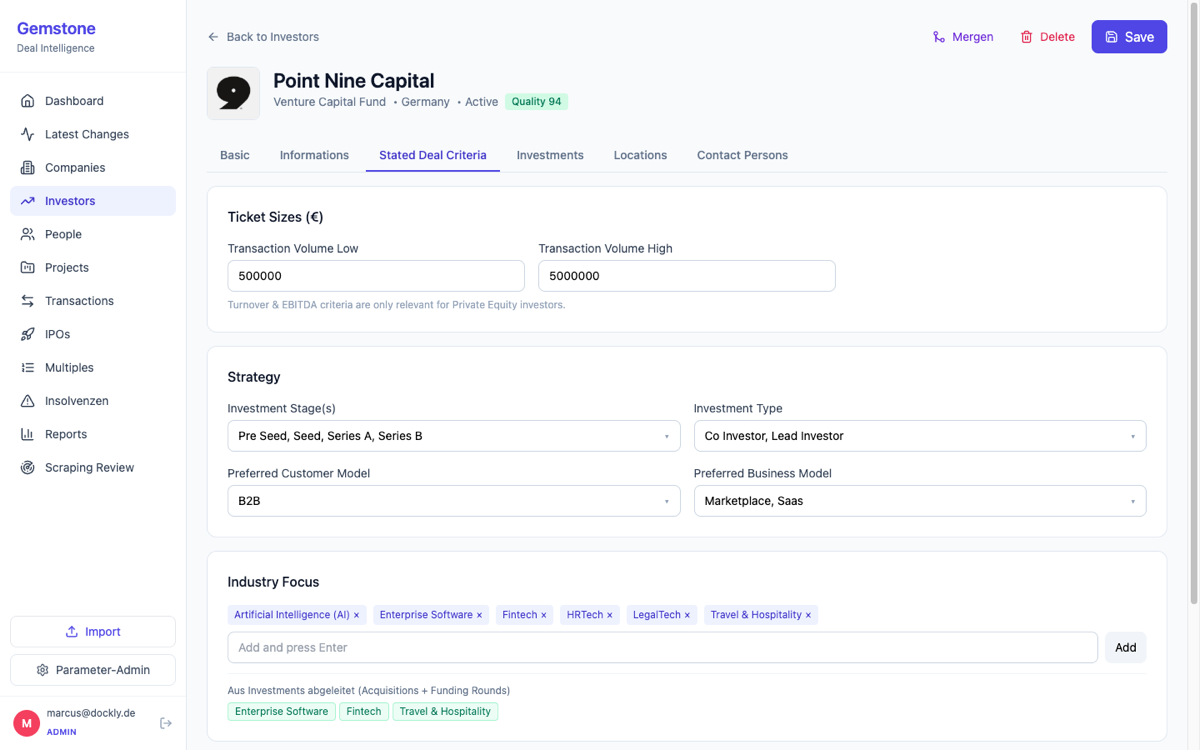Screen dimensions: 1200x750
Task: Click the Quality 94 badge
Action: (537, 102)
